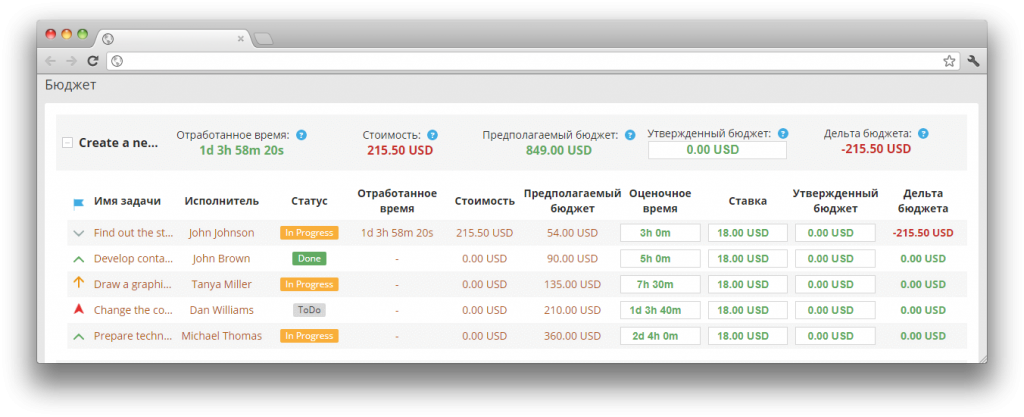This screenshot has width=1024, height=417.
Task: Open help icon next to Стоимость
Action: pos(432,135)
